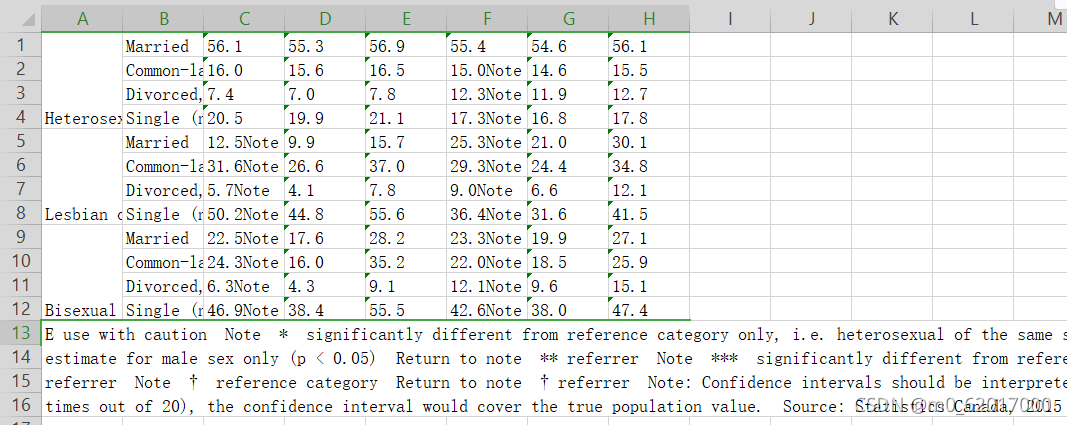Click footnote text starting 'E use with caution'
The width and height of the screenshot is (1067, 425).
point(555,334)
